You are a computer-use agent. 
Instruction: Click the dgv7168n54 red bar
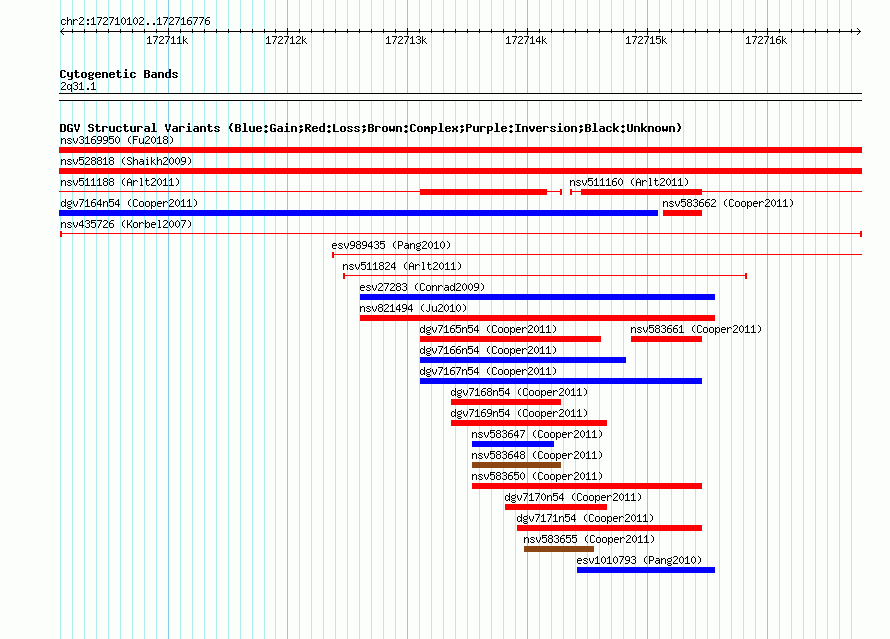pyautogui.click(x=506, y=402)
